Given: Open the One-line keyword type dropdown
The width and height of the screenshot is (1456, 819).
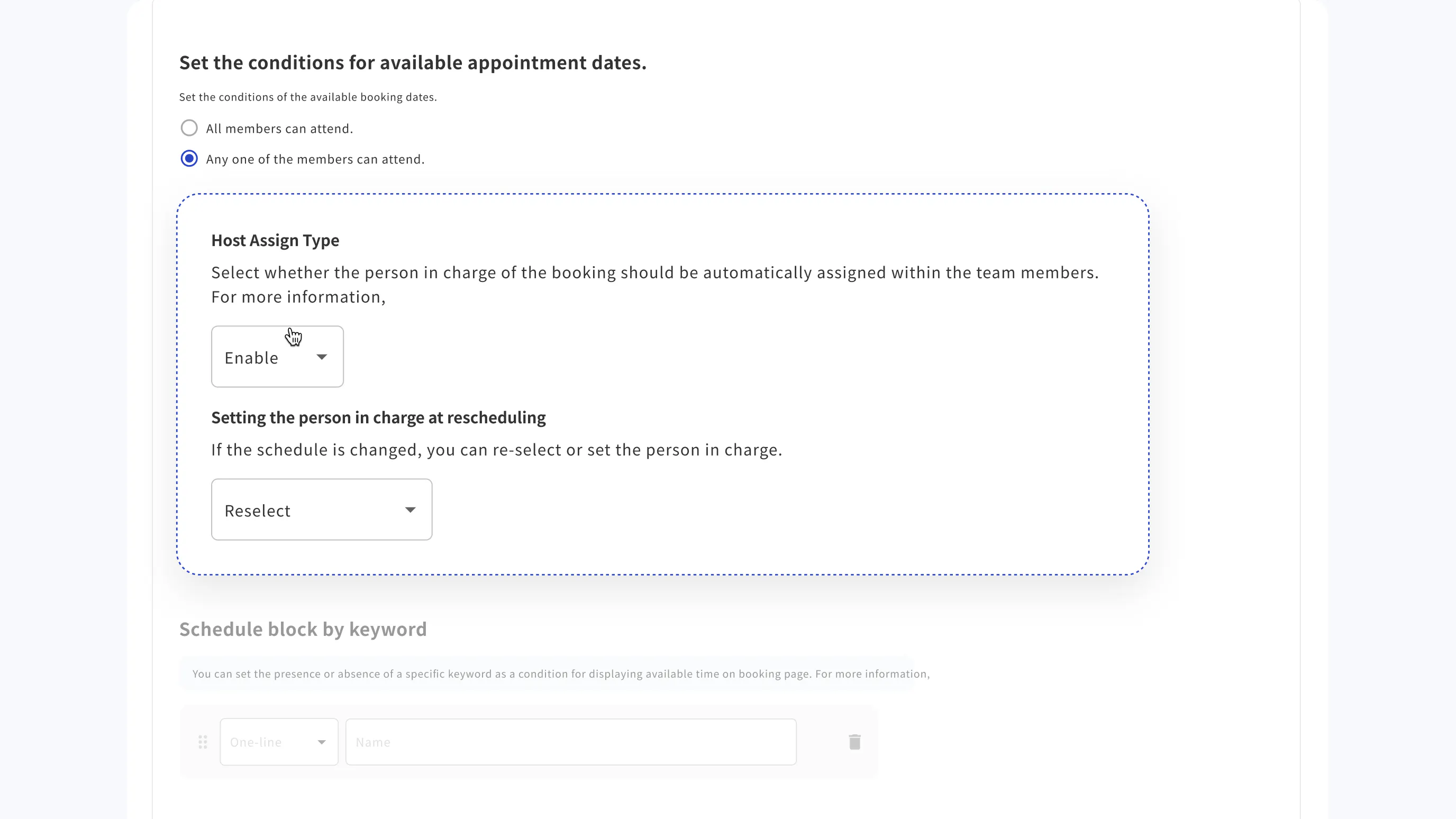Looking at the screenshot, I should (278, 742).
